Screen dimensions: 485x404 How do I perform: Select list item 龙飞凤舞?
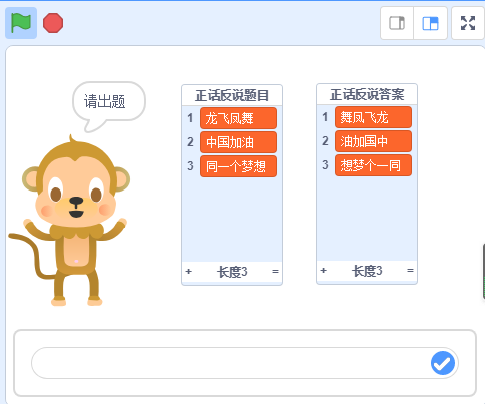238,118
